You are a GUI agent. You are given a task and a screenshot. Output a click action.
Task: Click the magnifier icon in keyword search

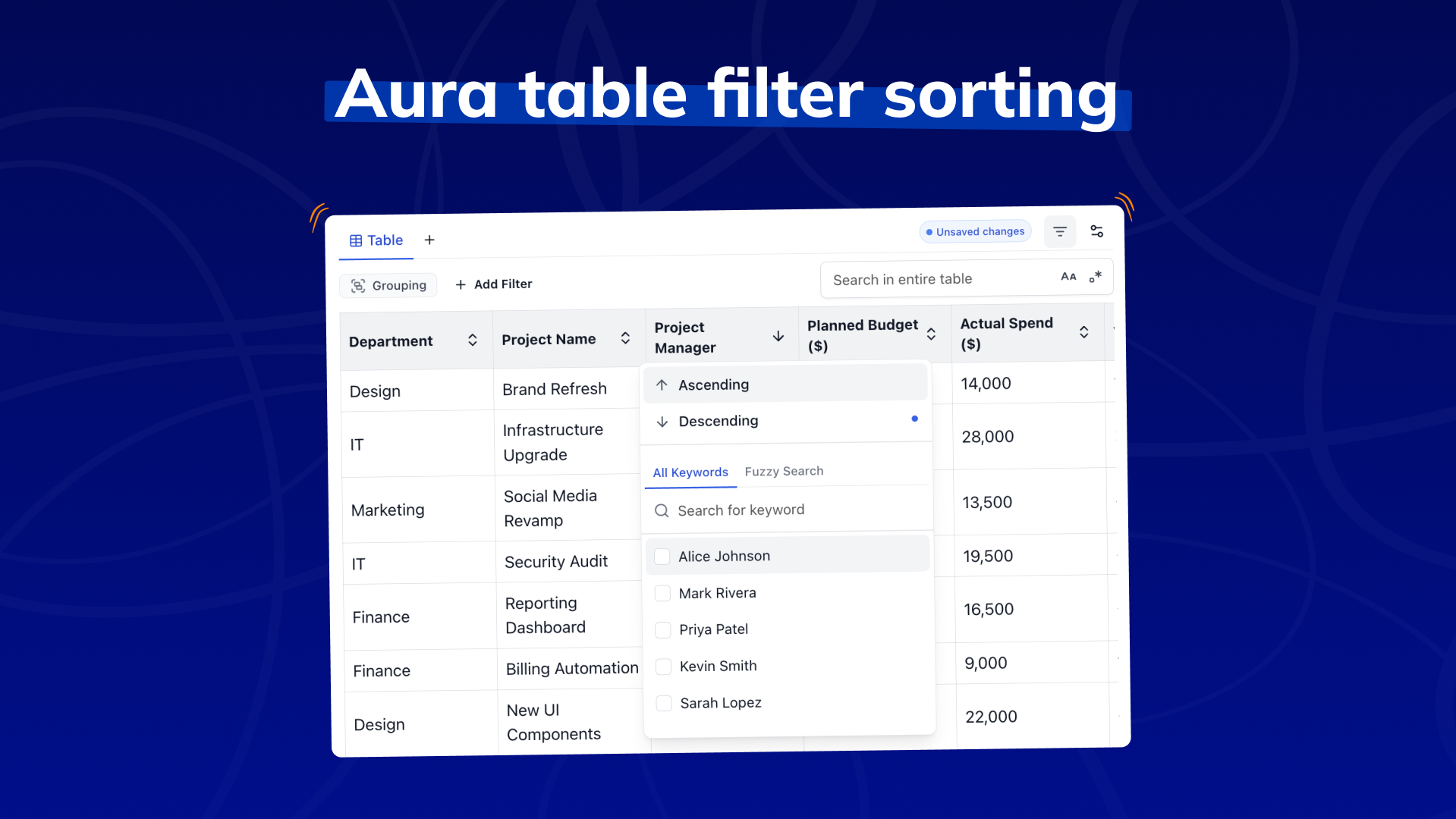tap(662, 511)
